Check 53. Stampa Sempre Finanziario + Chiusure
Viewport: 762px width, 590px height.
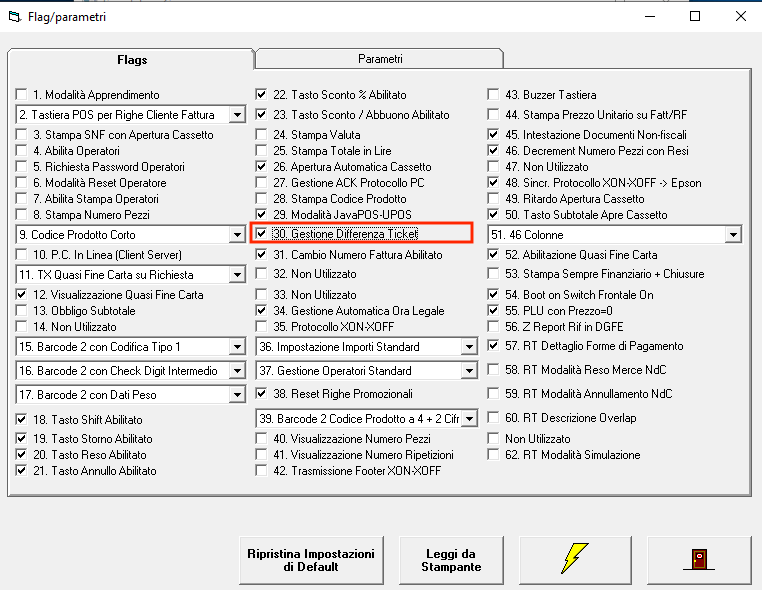[x=493, y=274]
